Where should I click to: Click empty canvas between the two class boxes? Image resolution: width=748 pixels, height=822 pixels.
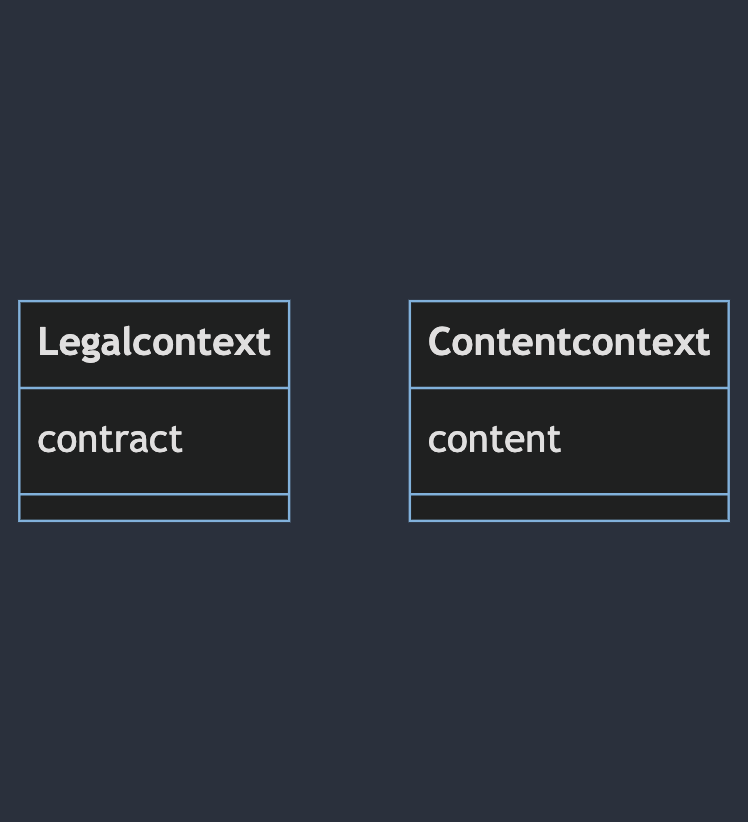(x=349, y=410)
